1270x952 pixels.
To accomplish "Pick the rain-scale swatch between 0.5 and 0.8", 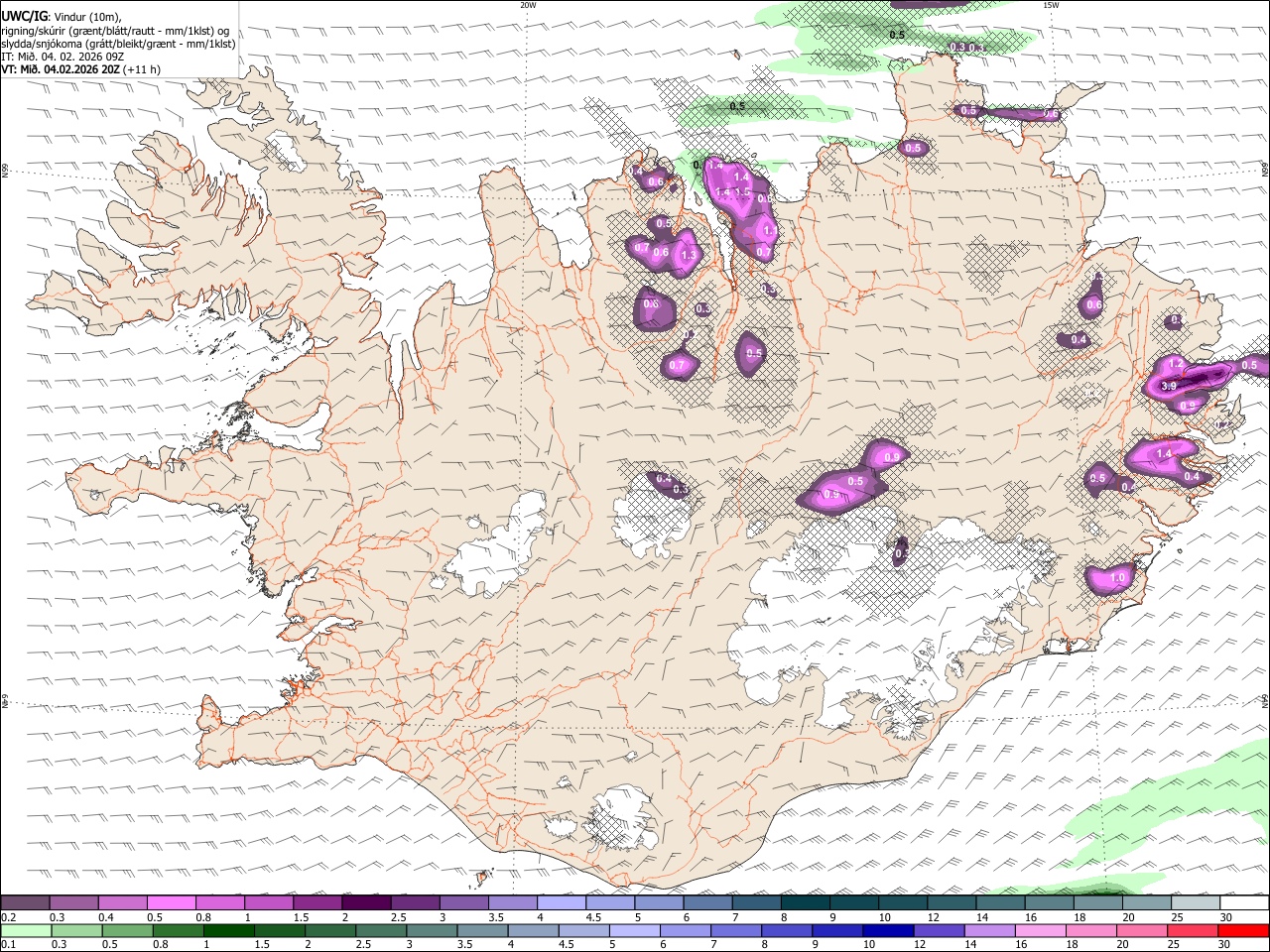I will pos(127,931).
